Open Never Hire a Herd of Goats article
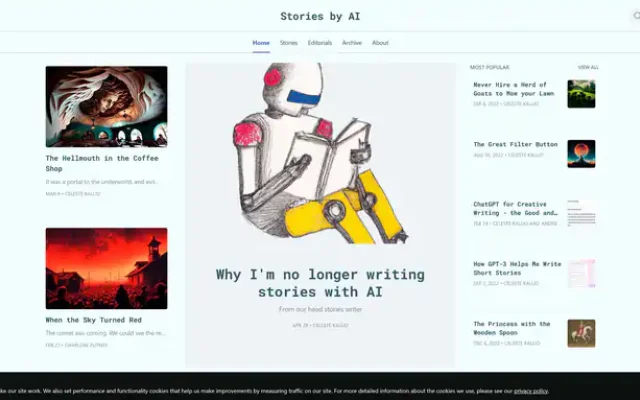 (513, 89)
